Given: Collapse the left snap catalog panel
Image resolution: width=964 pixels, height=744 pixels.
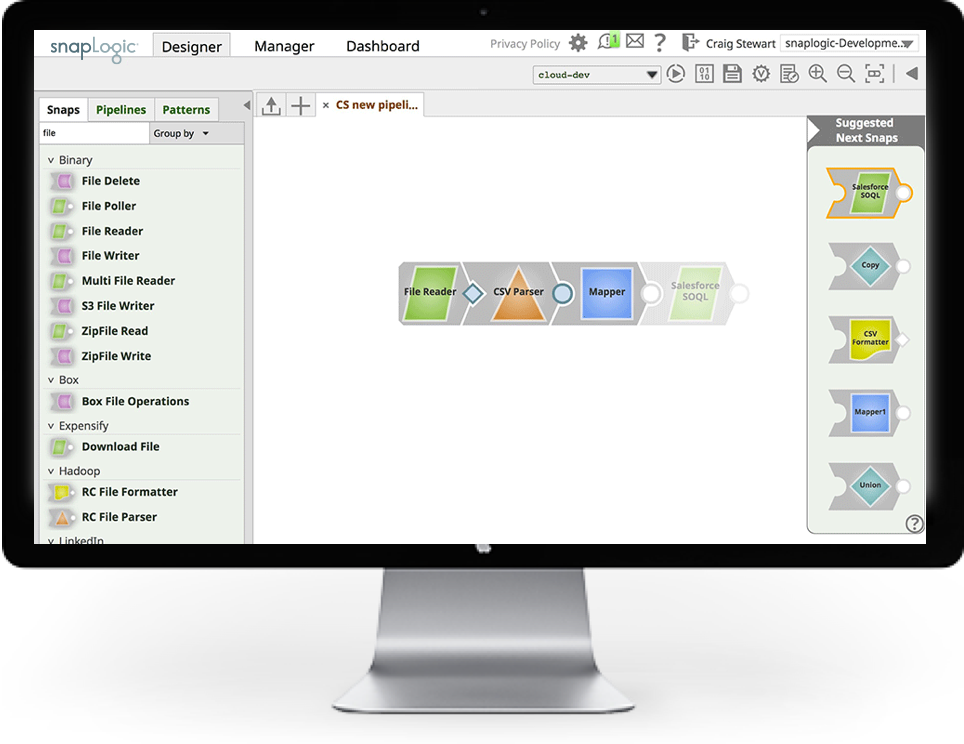Looking at the screenshot, I should (247, 105).
